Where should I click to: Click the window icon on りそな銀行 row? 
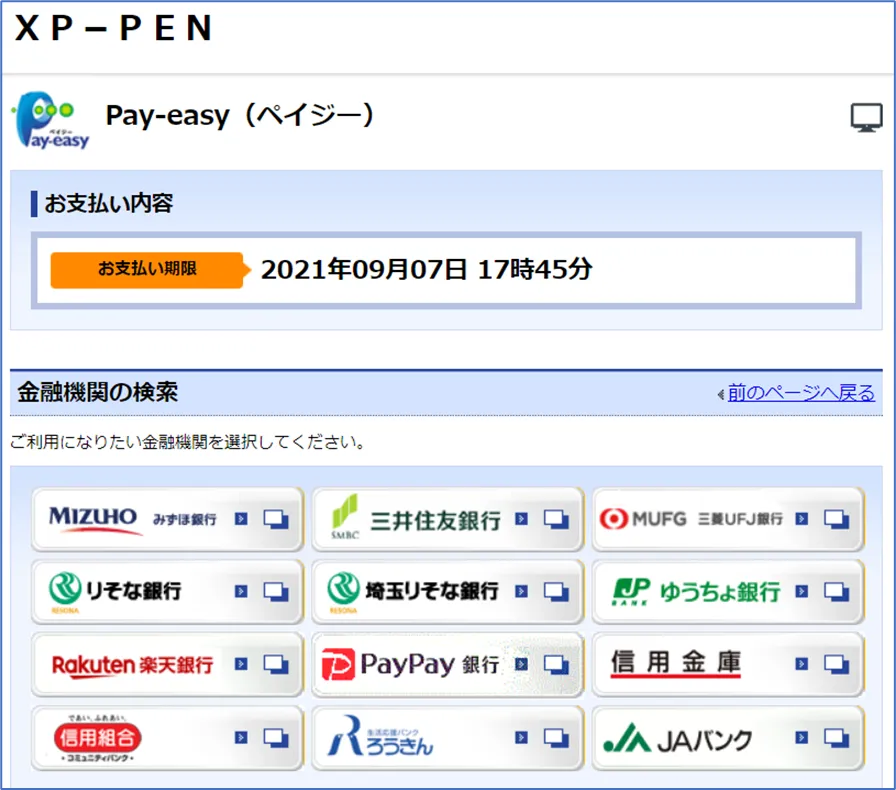coord(275,592)
